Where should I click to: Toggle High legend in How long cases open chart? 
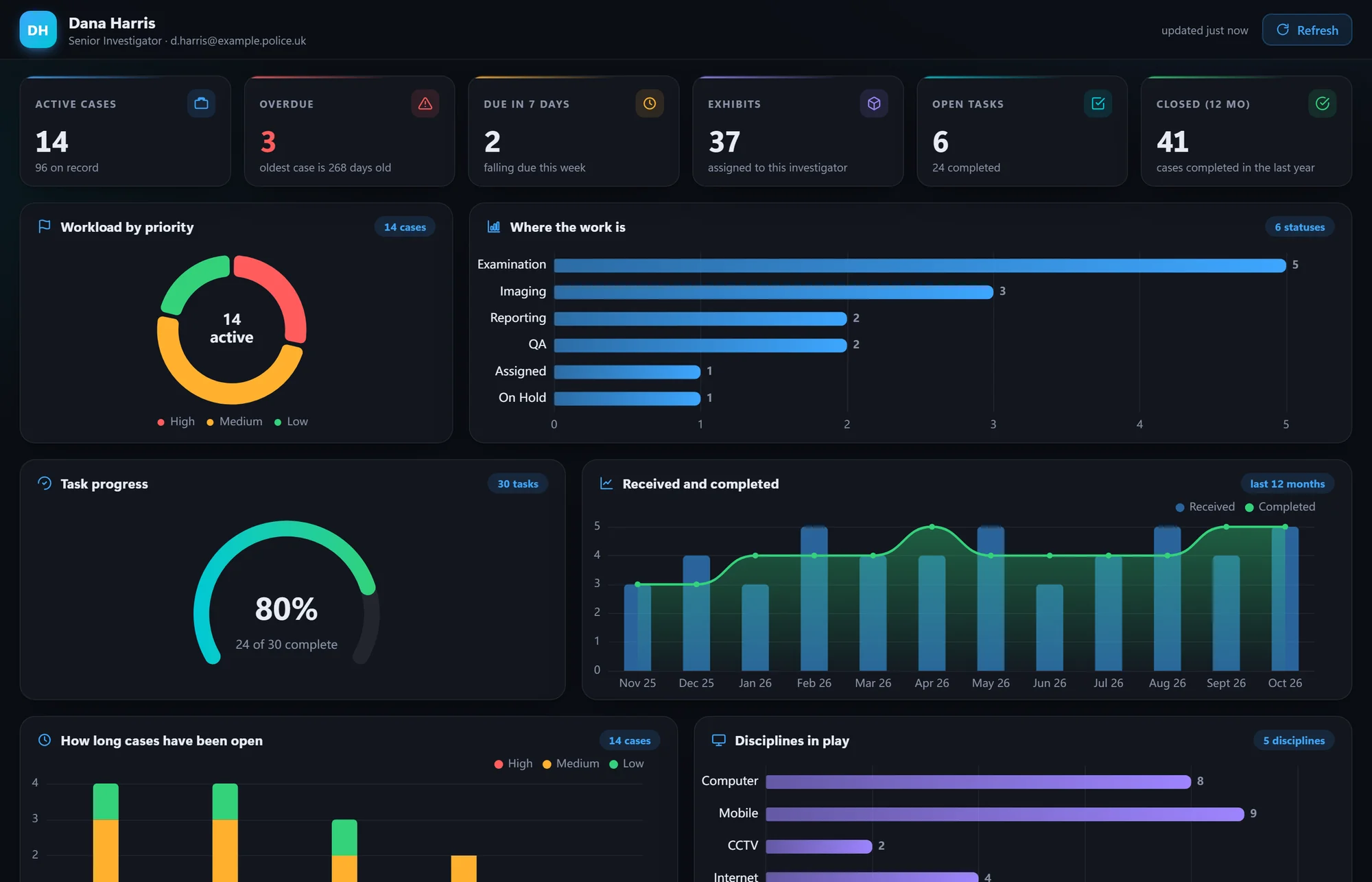click(513, 764)
